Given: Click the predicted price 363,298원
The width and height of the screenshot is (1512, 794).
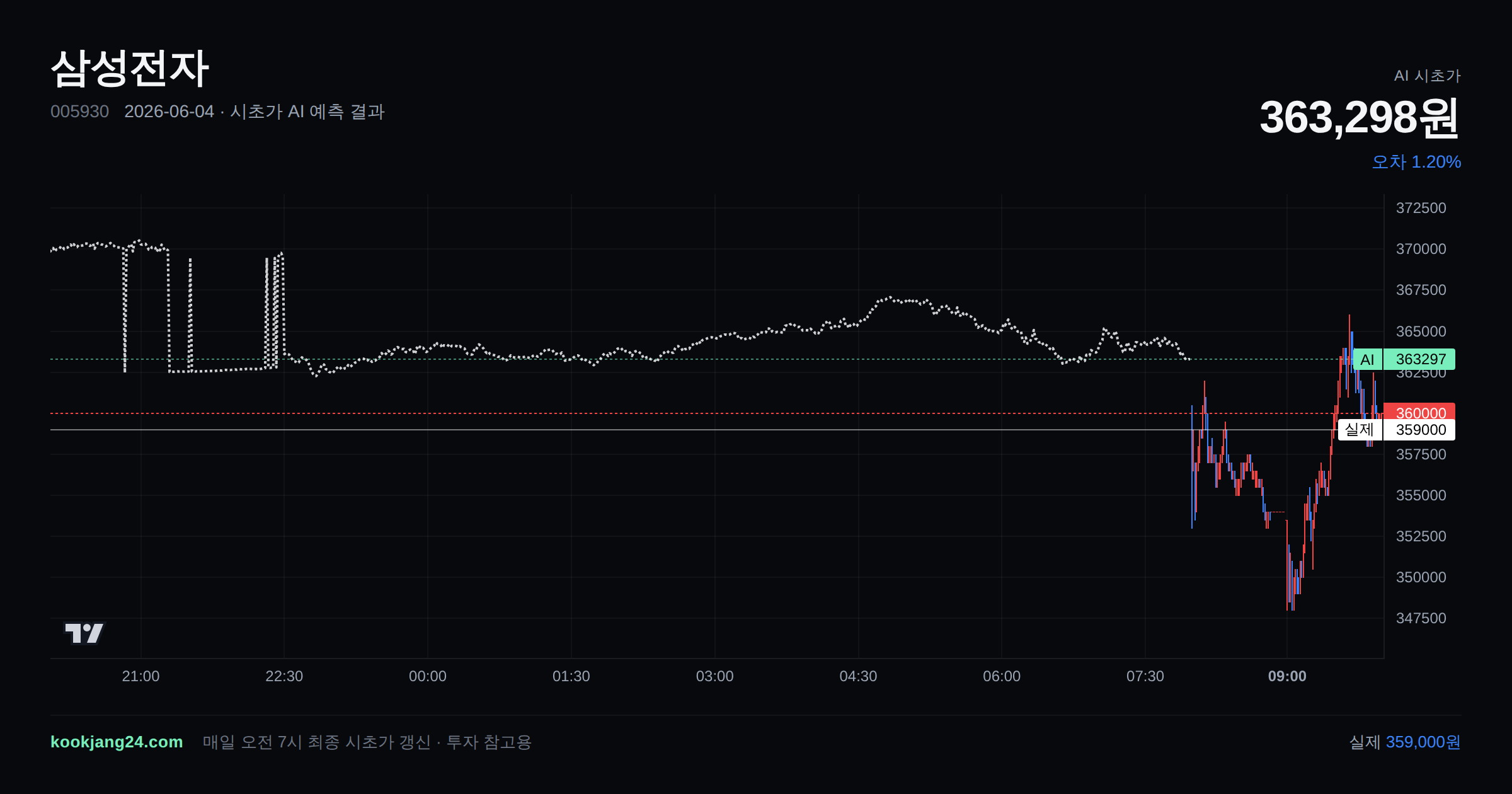Looking at the screenshot, I should coord(1360,118).
